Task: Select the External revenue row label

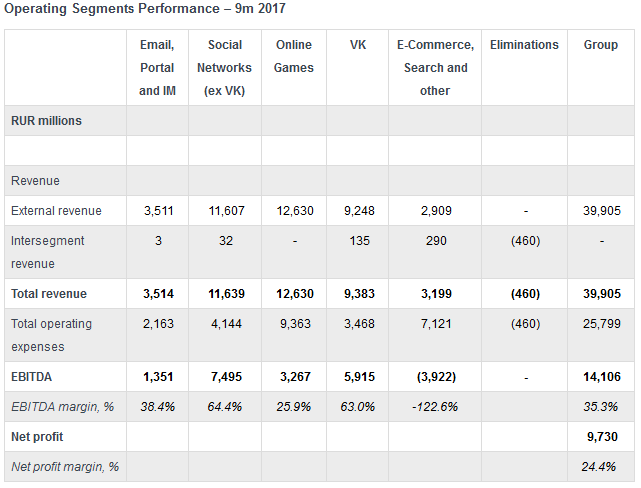Action: point(56,211)
